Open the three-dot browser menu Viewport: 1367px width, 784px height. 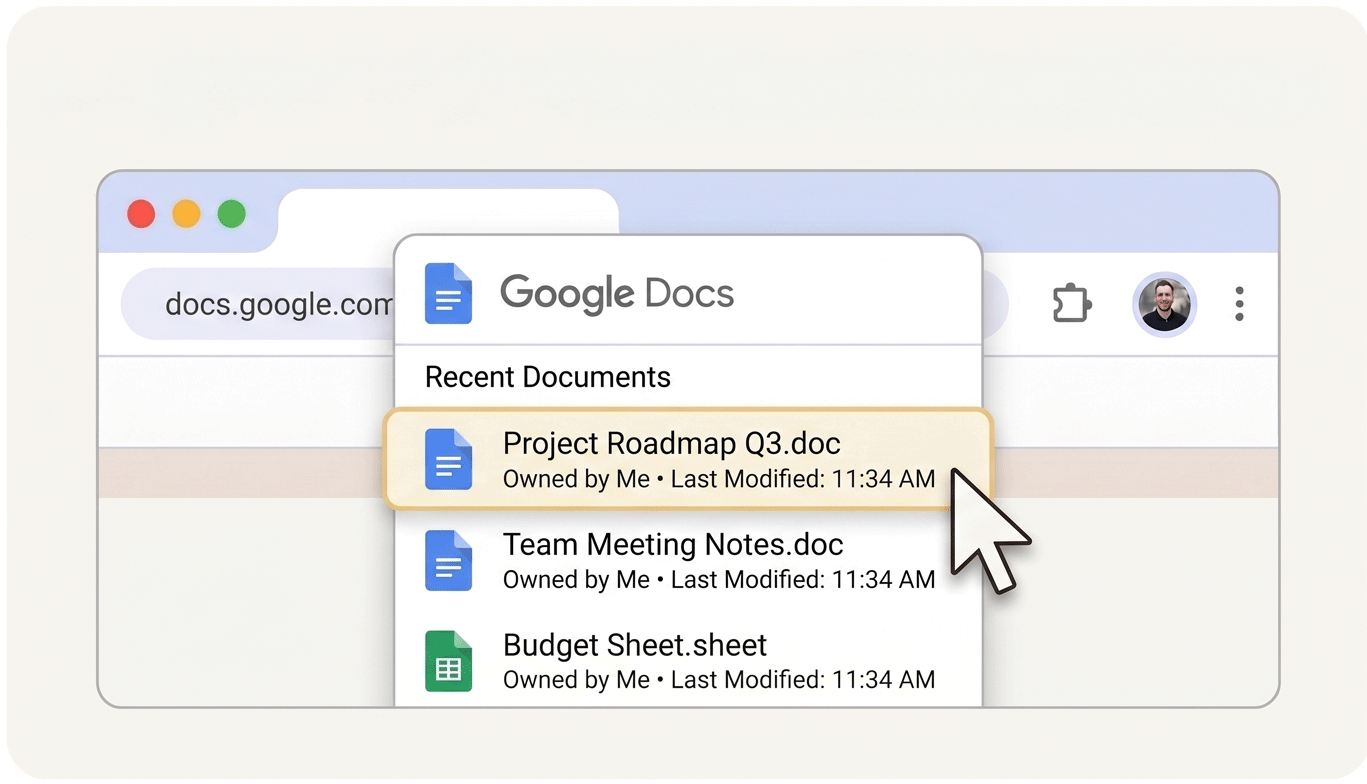tap(1239, 304)
